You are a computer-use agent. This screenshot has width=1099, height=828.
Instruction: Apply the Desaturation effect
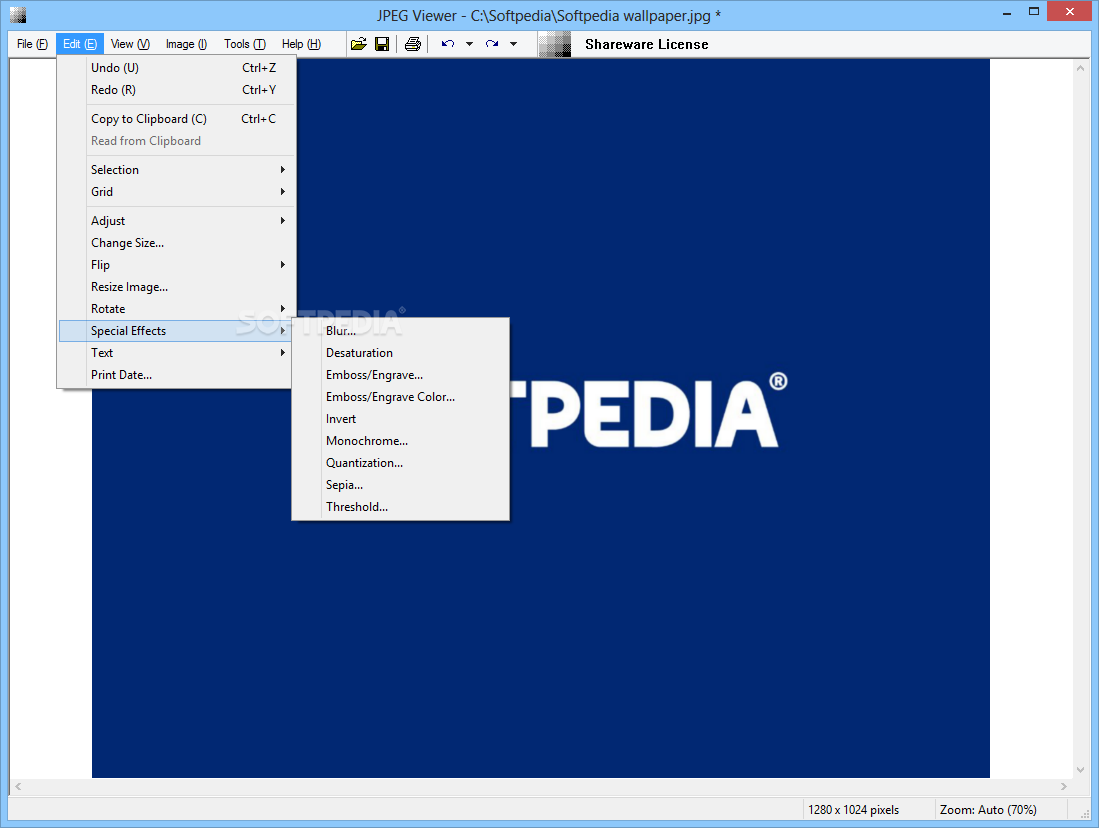coord(400,353)
